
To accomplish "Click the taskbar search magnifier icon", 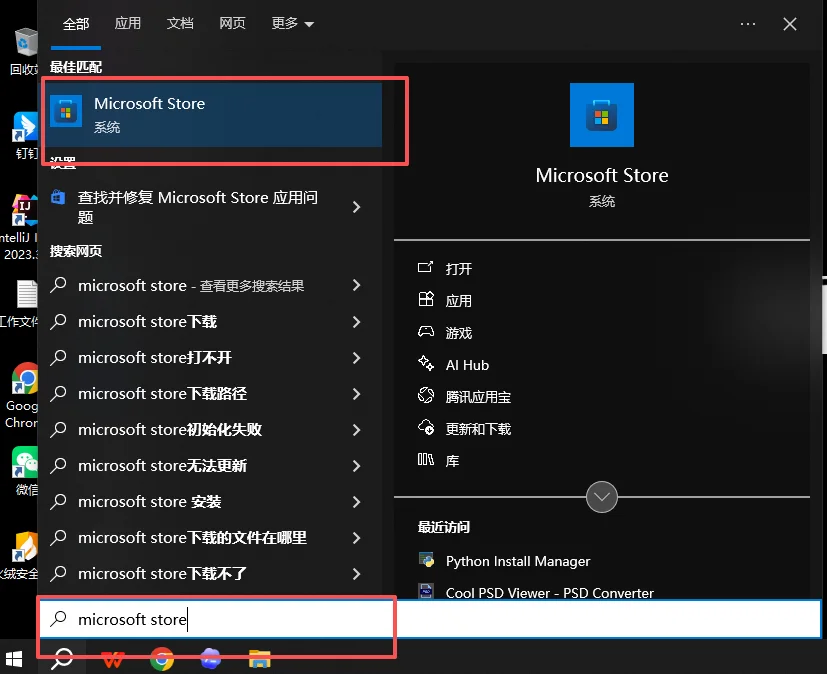I will [62, 658].
